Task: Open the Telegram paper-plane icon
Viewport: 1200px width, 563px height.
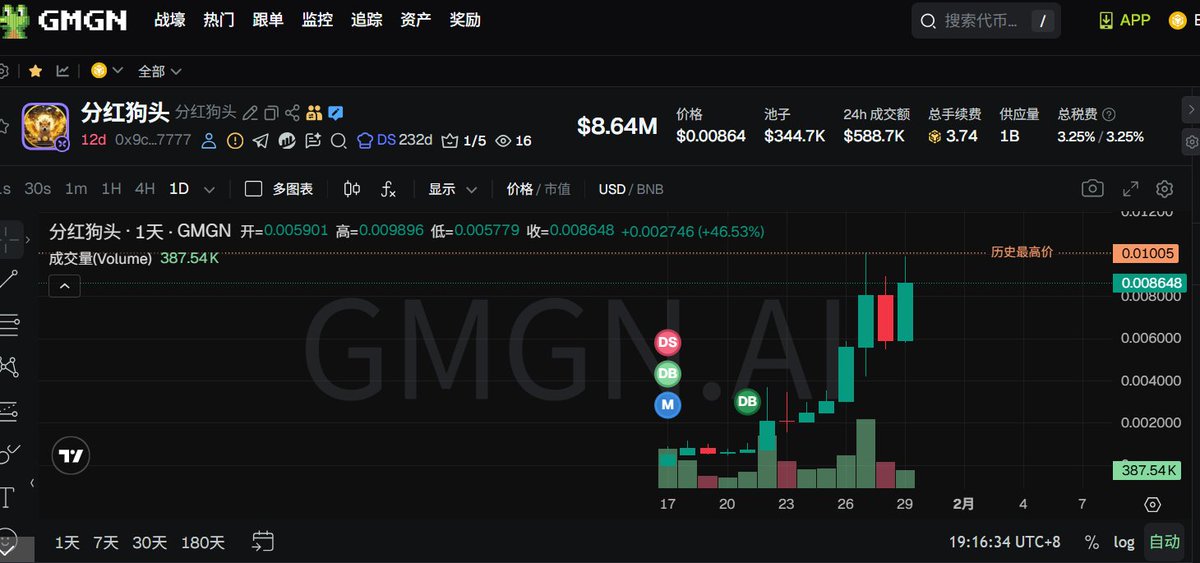Action: point(261,141)
